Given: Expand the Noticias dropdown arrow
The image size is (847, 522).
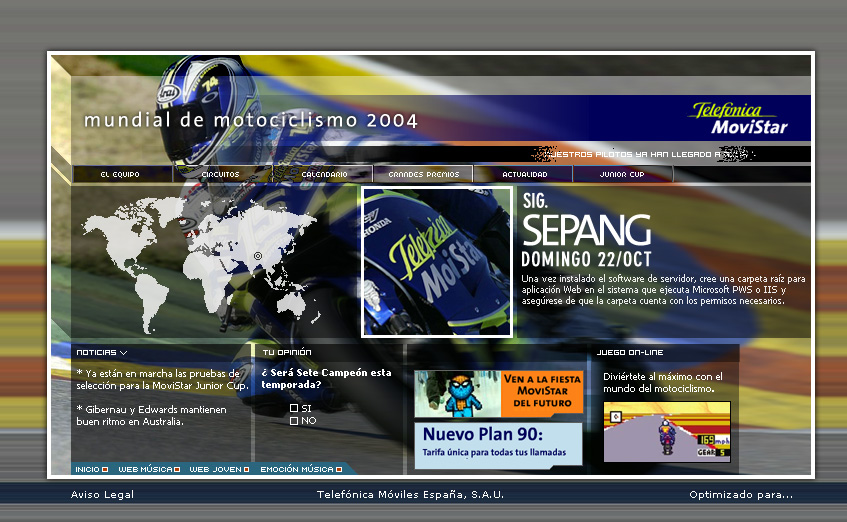Looking at the screenshot, I should (124, 352).
